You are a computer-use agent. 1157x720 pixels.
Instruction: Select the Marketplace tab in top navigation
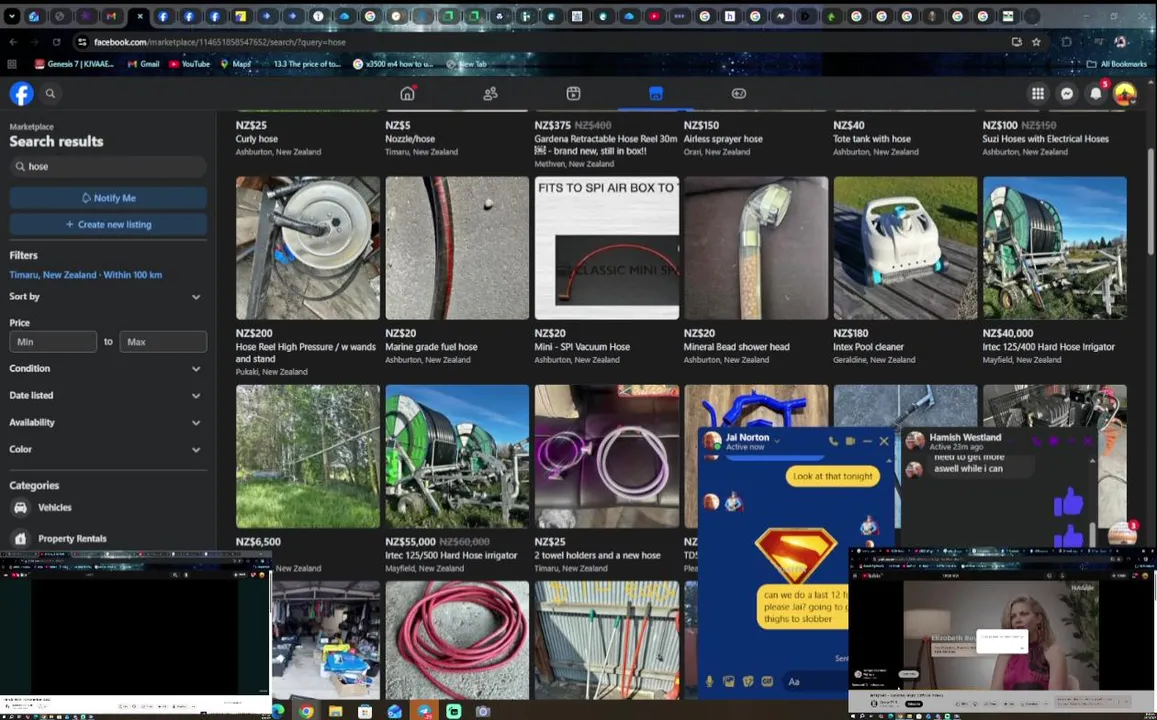656,94
